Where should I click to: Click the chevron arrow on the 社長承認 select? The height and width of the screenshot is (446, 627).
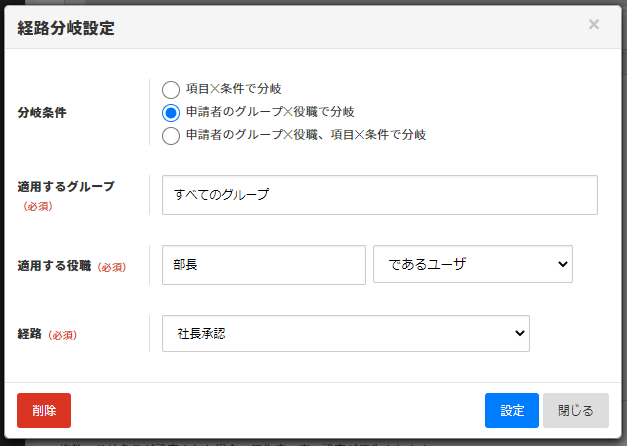[x=519, y=334]
